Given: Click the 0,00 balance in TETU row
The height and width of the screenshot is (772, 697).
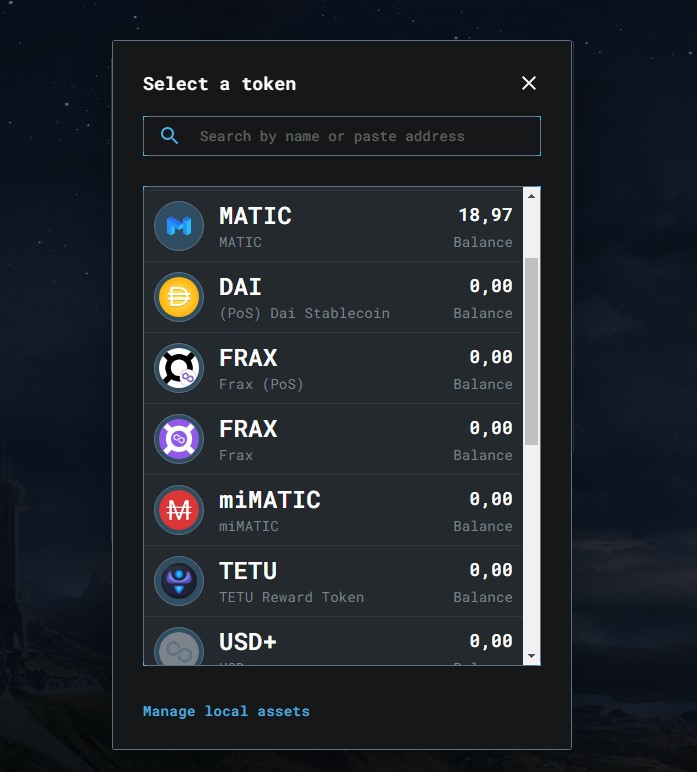Looking at the screenshot, I should (491, 569).
